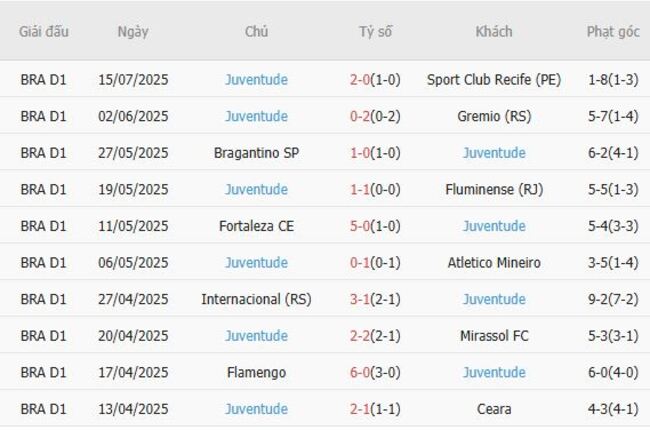The height and width of the screenshot is (430, 650).
Task: Click the 2-0 score on 15/07/2025
Action: click(361, 79)
